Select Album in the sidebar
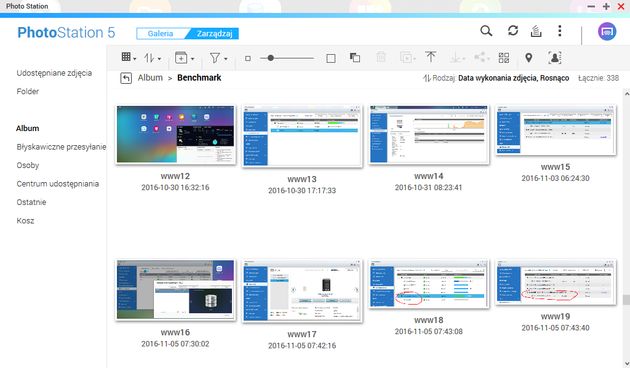 coord(28,129)
